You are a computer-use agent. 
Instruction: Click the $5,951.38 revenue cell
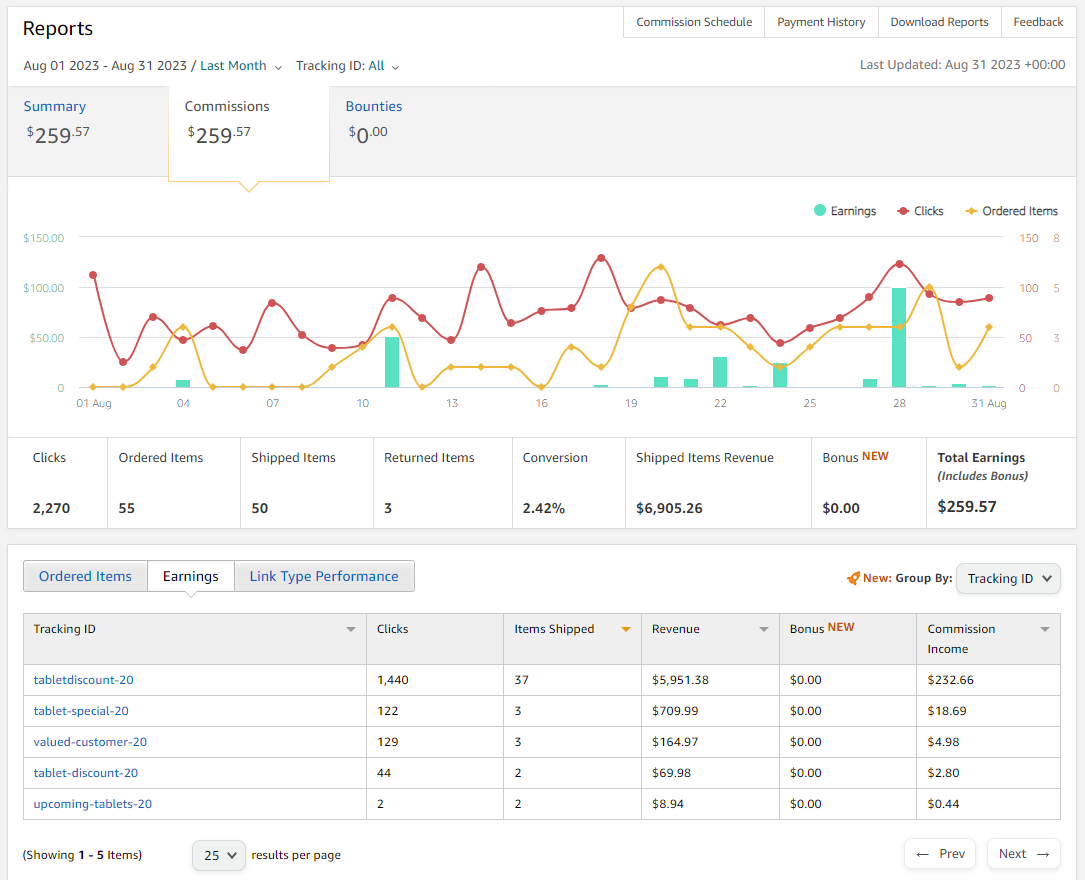(x=711, y=680)
